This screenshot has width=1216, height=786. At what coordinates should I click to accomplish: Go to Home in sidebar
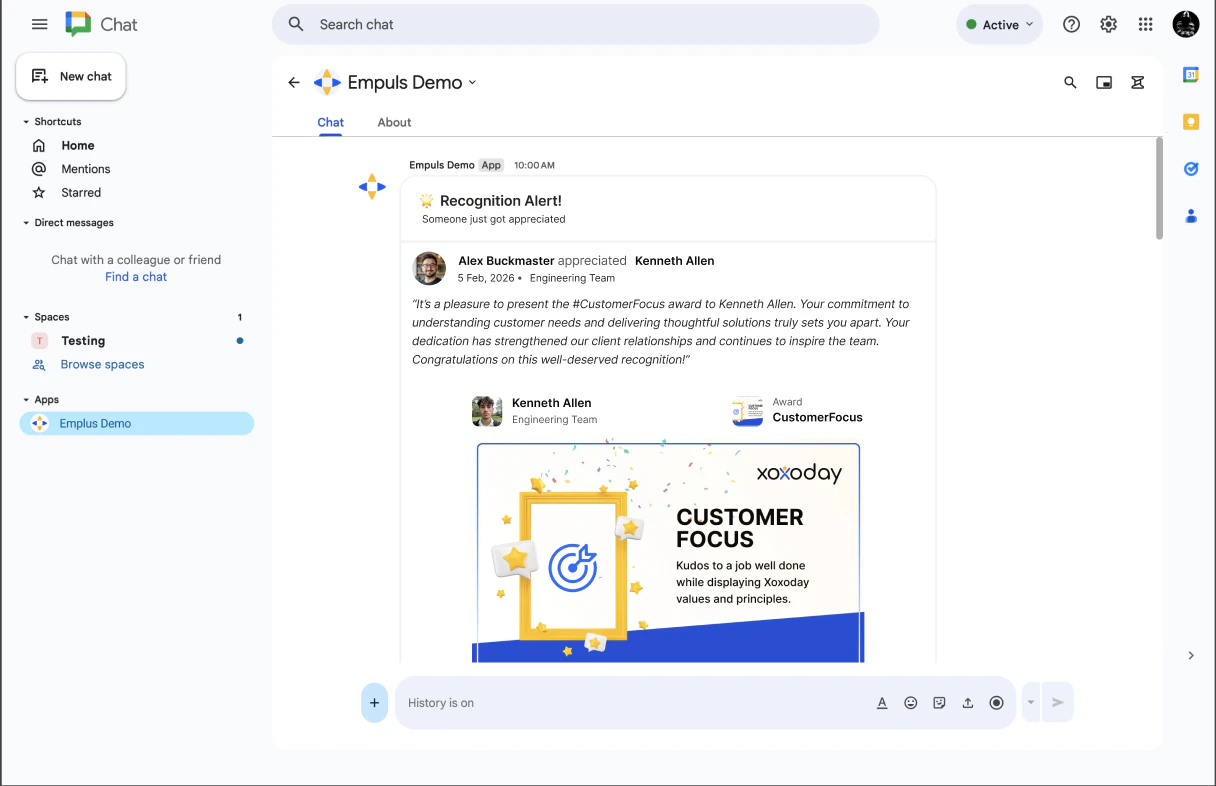tap(78, 145)
